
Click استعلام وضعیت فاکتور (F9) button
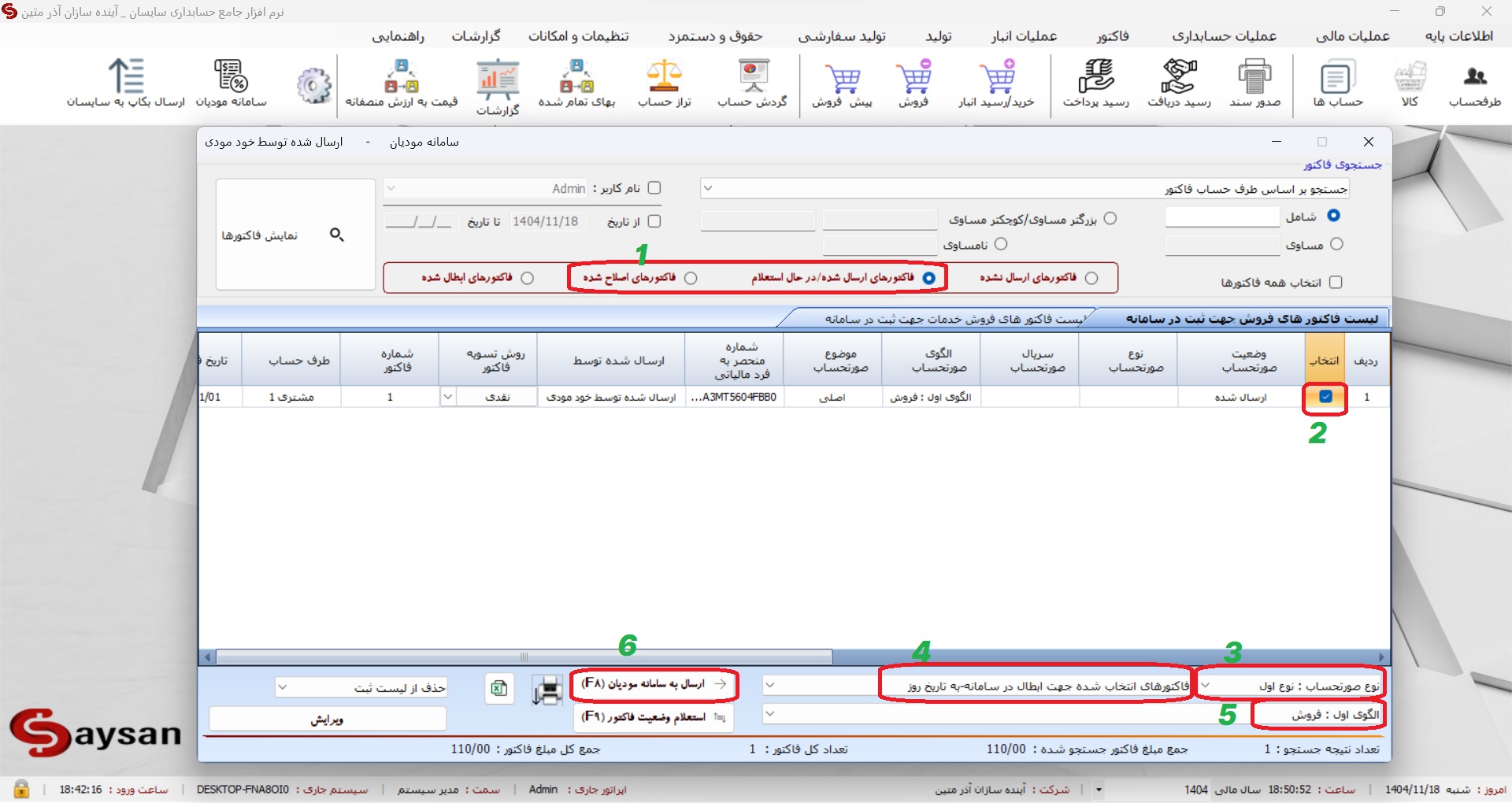coord(654,717)
